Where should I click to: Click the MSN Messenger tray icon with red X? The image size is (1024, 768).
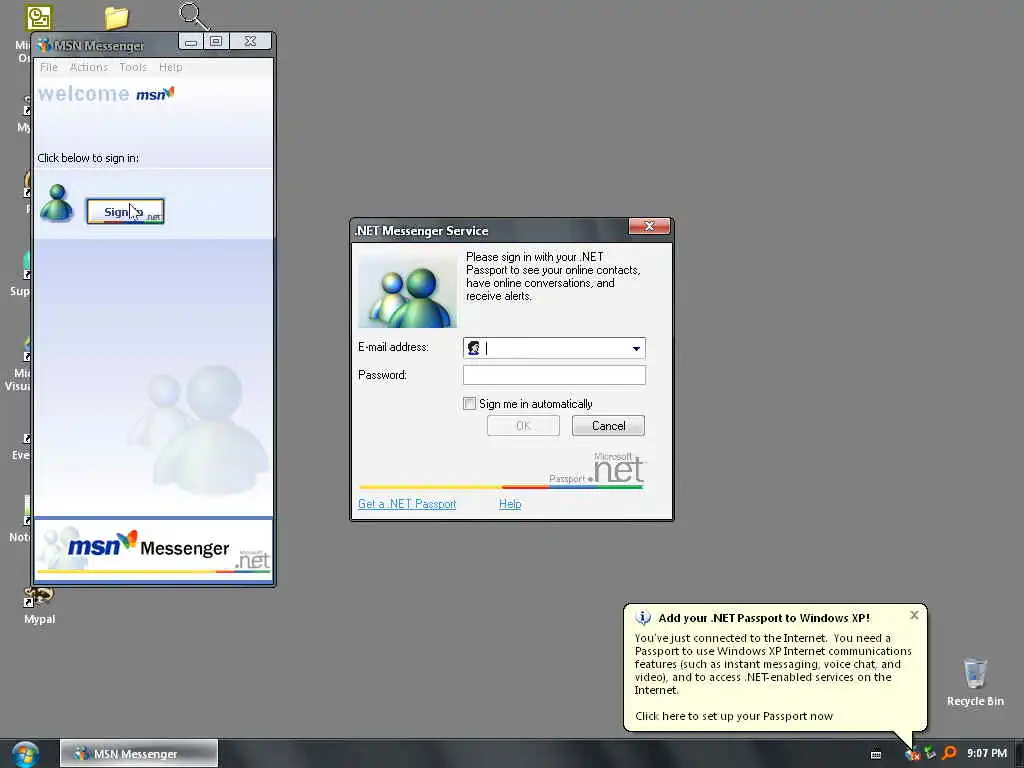click(x=912, y=754)
